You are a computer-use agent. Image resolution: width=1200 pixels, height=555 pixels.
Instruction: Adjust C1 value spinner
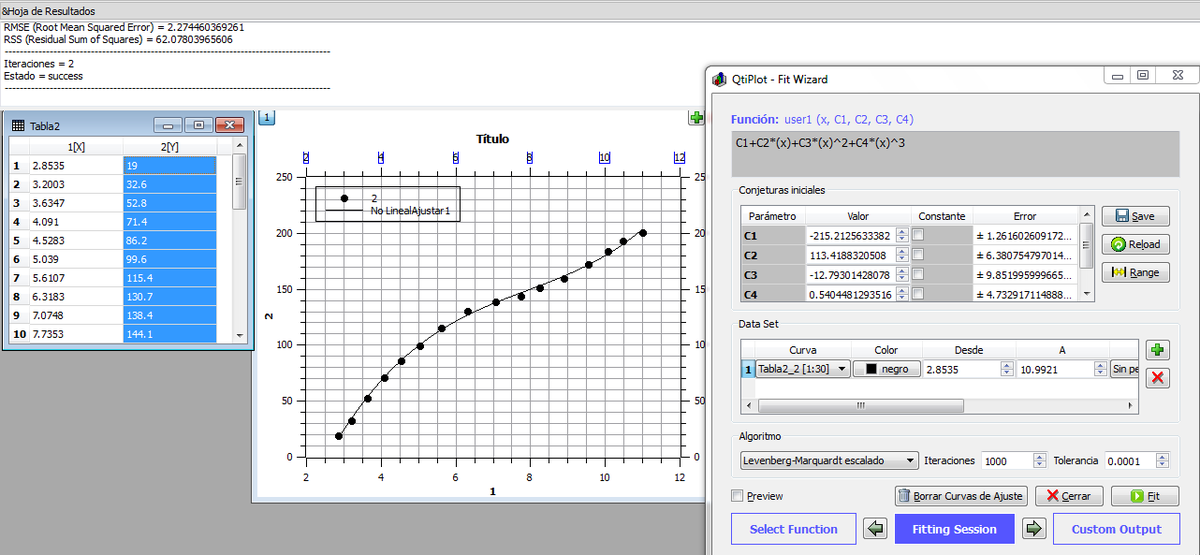902,235
